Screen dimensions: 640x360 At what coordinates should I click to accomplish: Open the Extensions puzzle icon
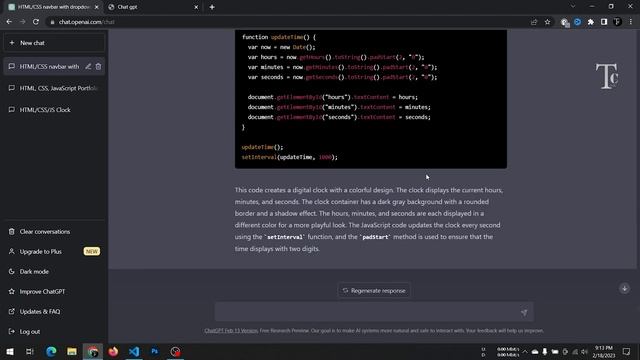(x=591, y=22)
